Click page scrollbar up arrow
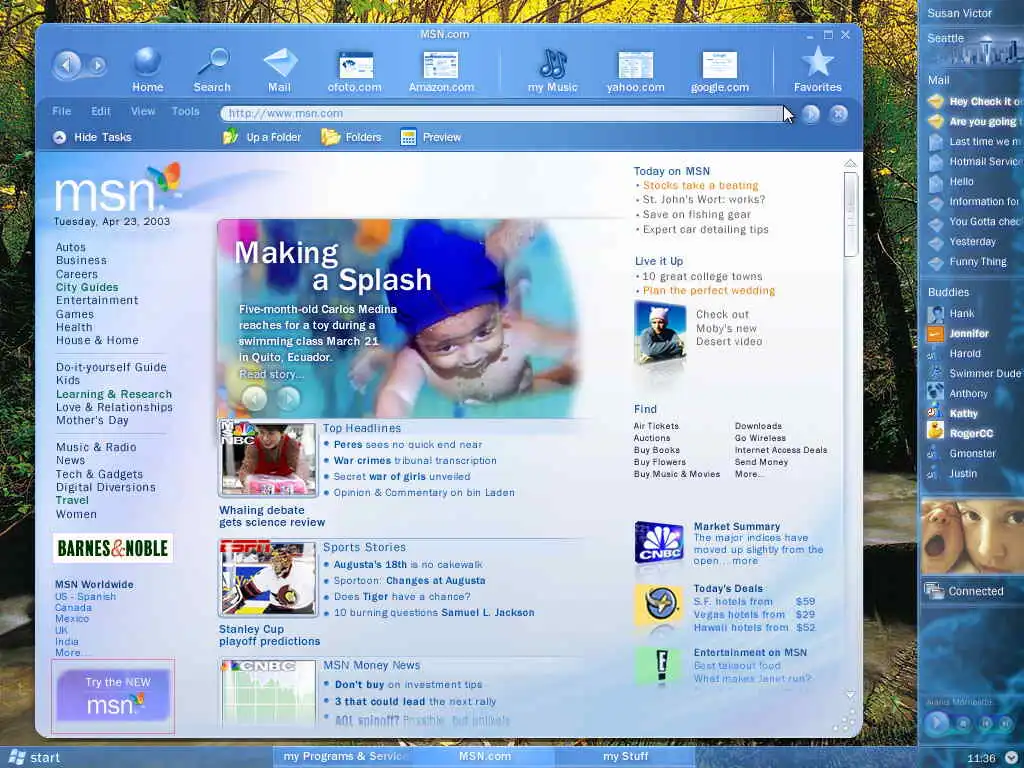This screenshot has width=1024, height=768. pos(850,163)
